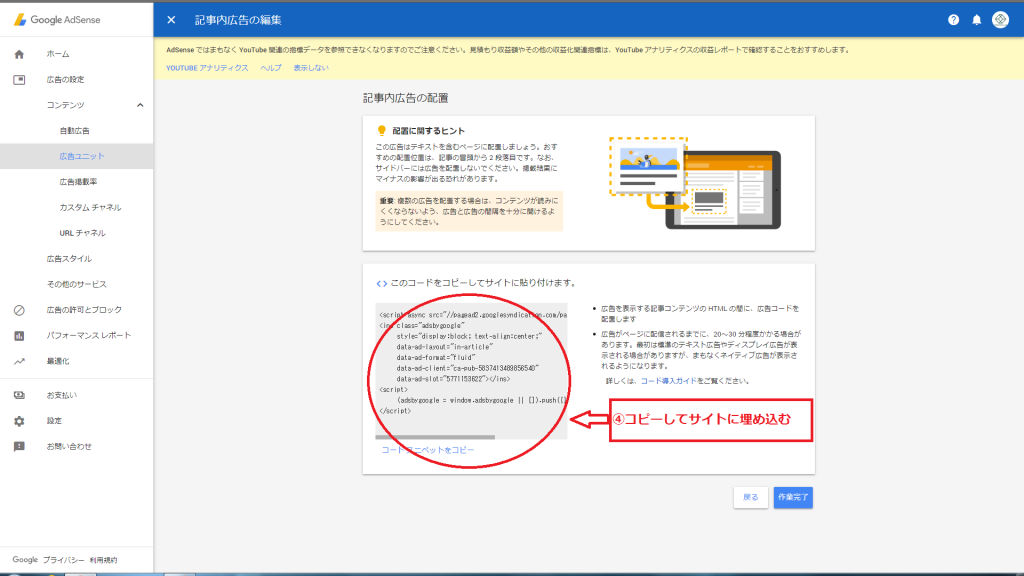Click the 最適化 trend icon

click(19, 361)
